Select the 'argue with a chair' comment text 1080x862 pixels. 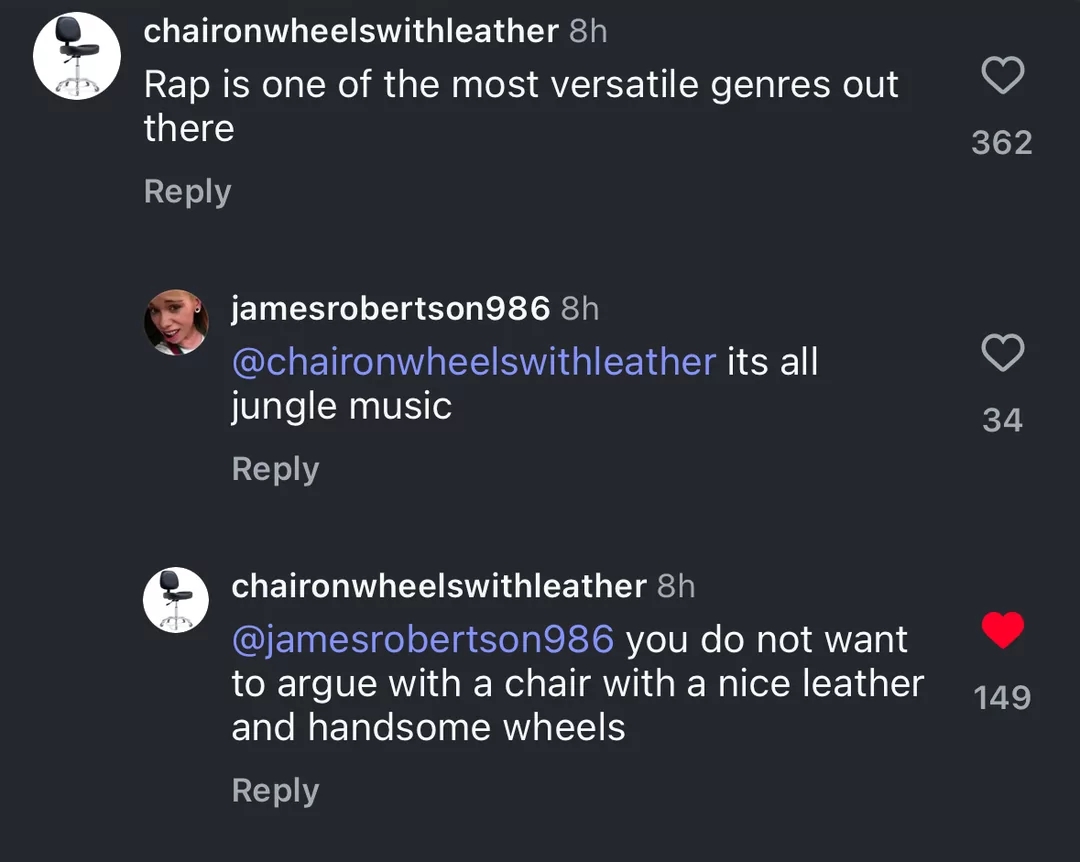click(578, 683)
